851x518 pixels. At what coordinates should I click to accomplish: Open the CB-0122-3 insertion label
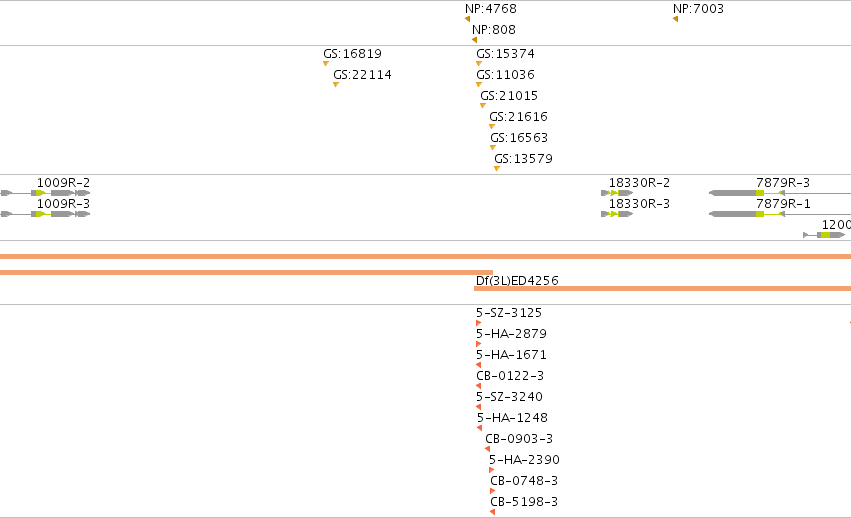510,376
